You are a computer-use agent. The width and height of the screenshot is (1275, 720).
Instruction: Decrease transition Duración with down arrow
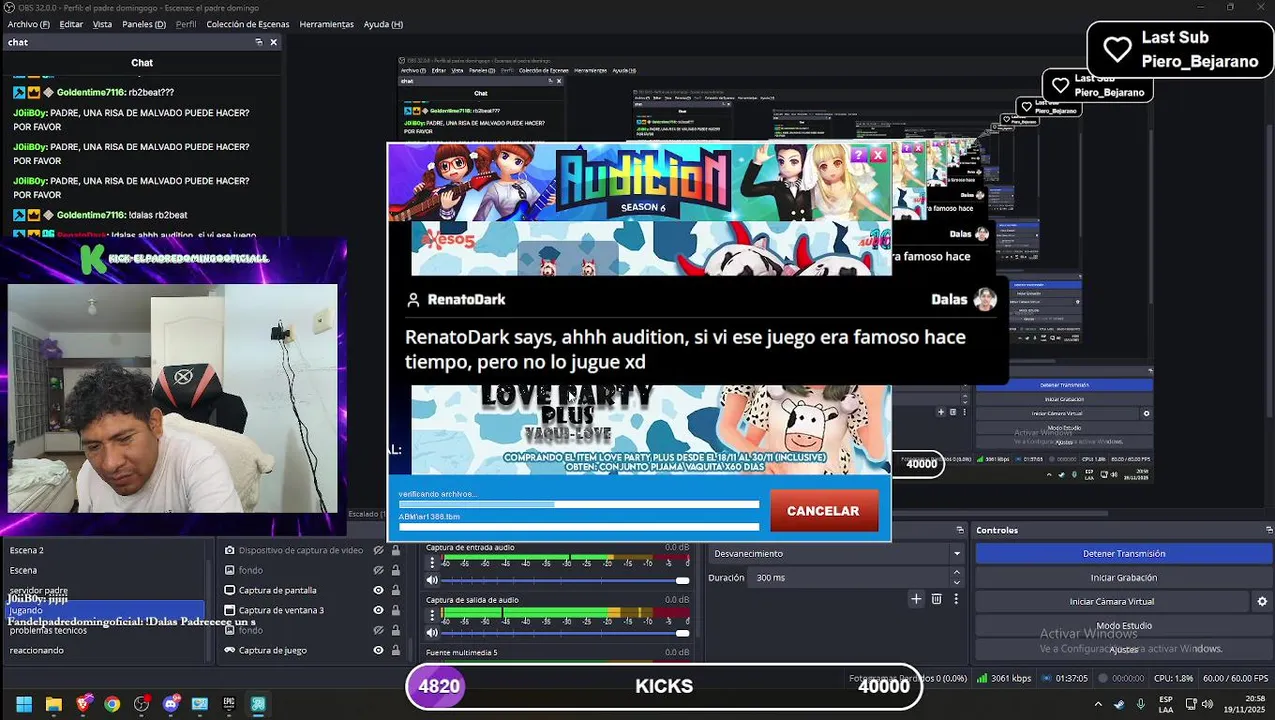point(957,582)
